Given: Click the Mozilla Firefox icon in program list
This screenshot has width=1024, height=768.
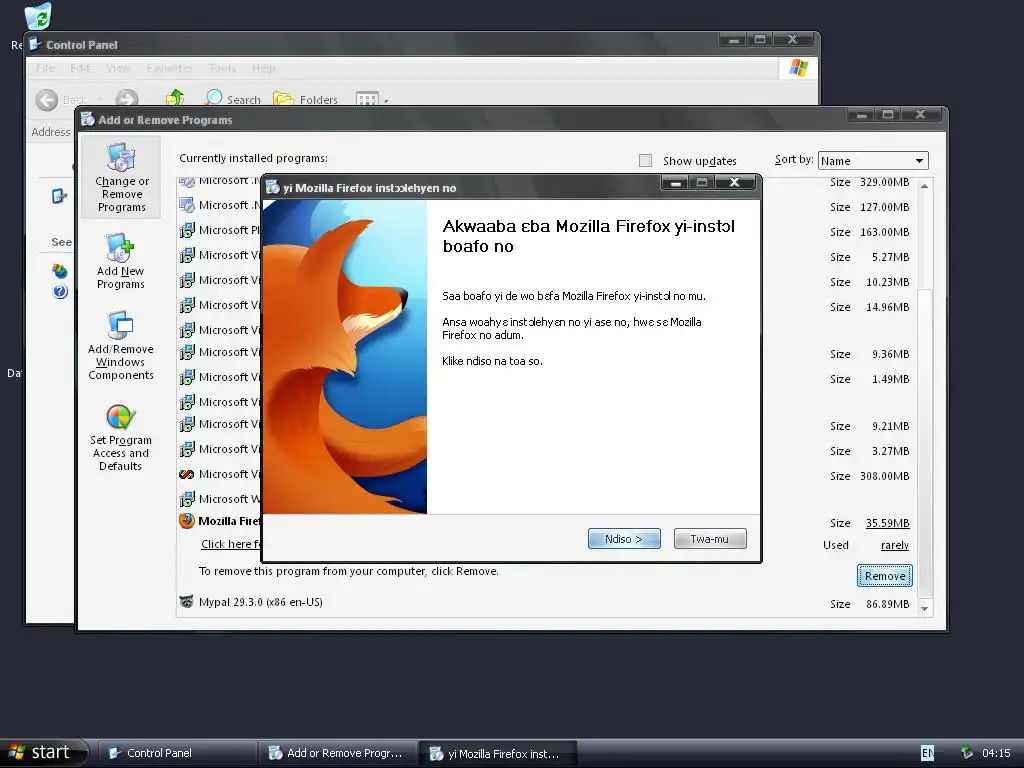Looking at the screenshot, I should coord(187,520).
